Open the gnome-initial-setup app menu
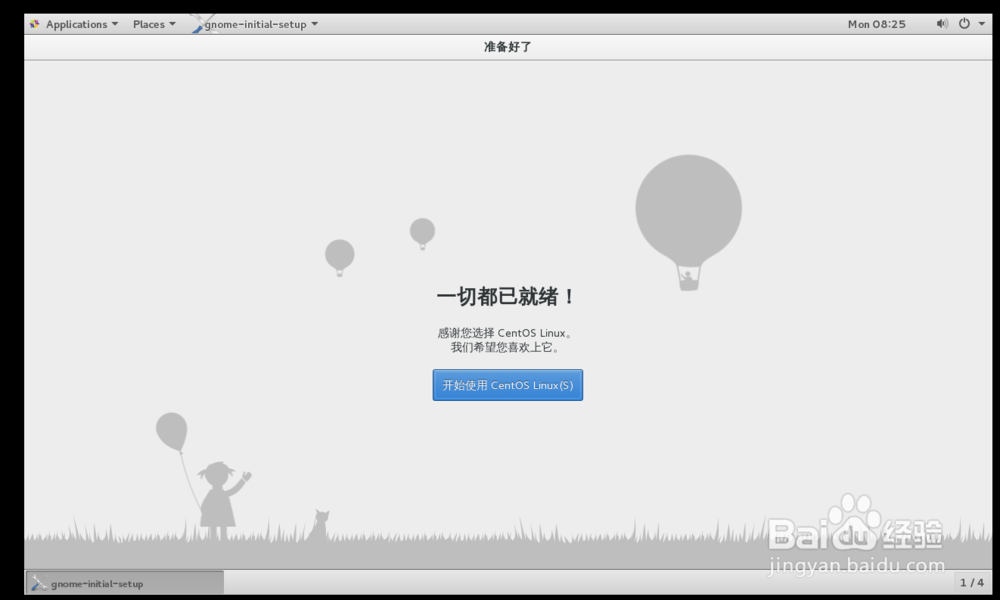Viewport: 1000px width, 600px height. pos(255,24)
